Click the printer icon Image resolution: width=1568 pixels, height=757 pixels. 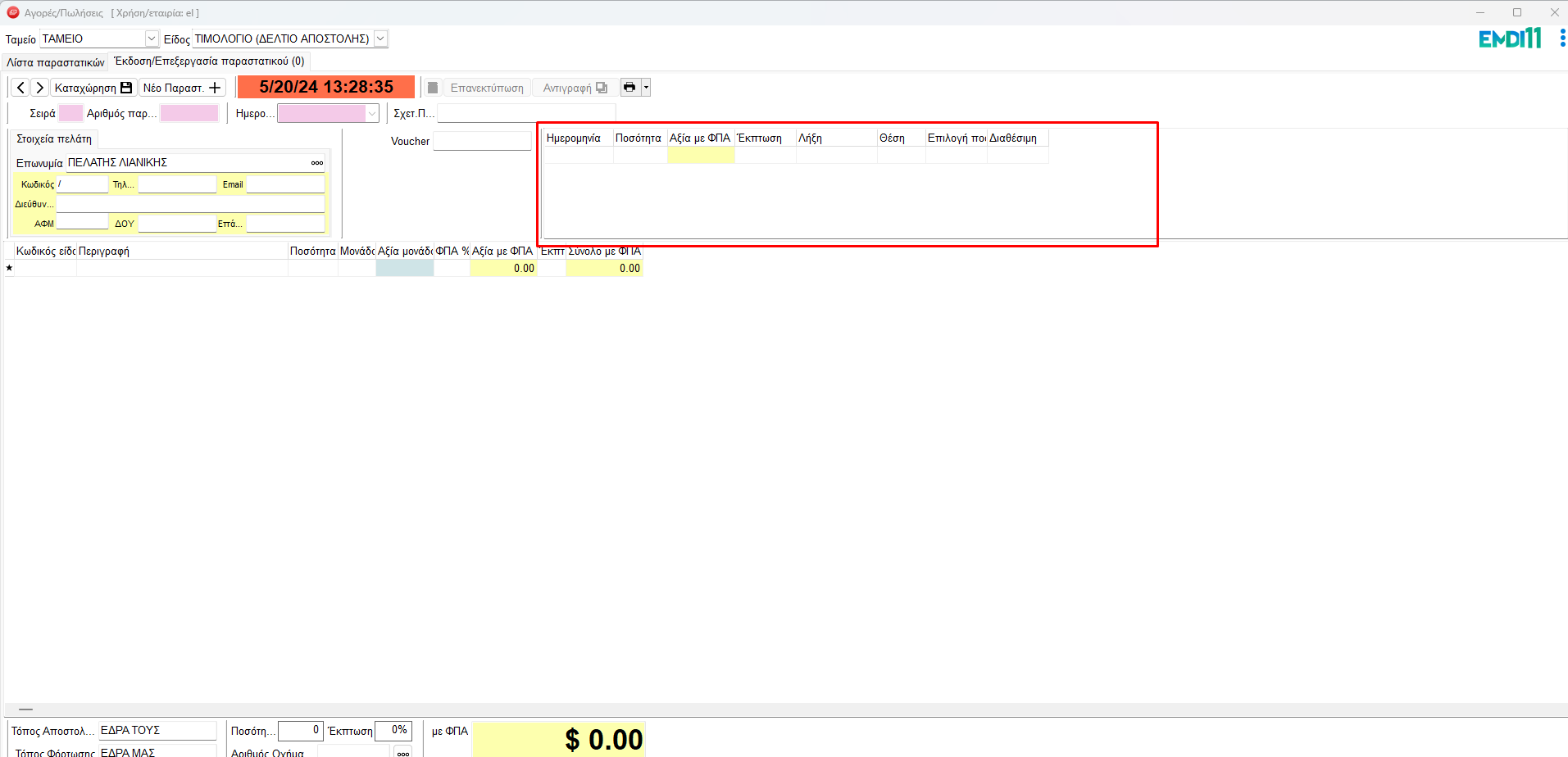[629, 88]
